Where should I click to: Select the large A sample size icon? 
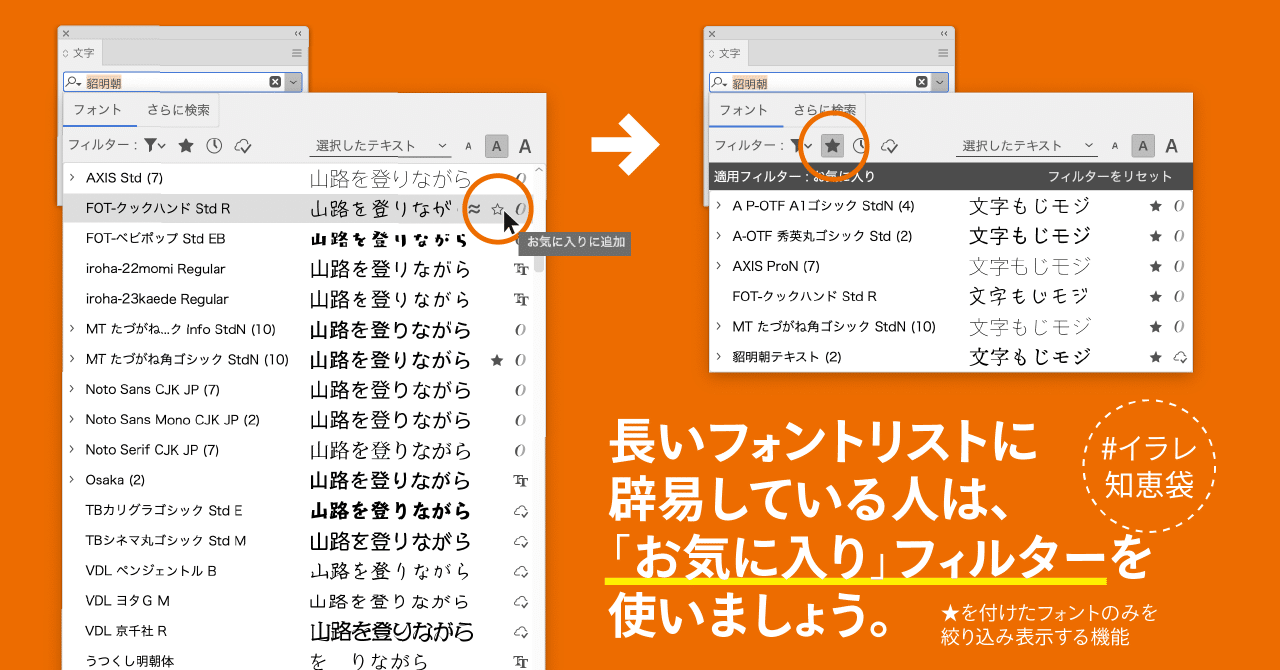tap(525, 145)
